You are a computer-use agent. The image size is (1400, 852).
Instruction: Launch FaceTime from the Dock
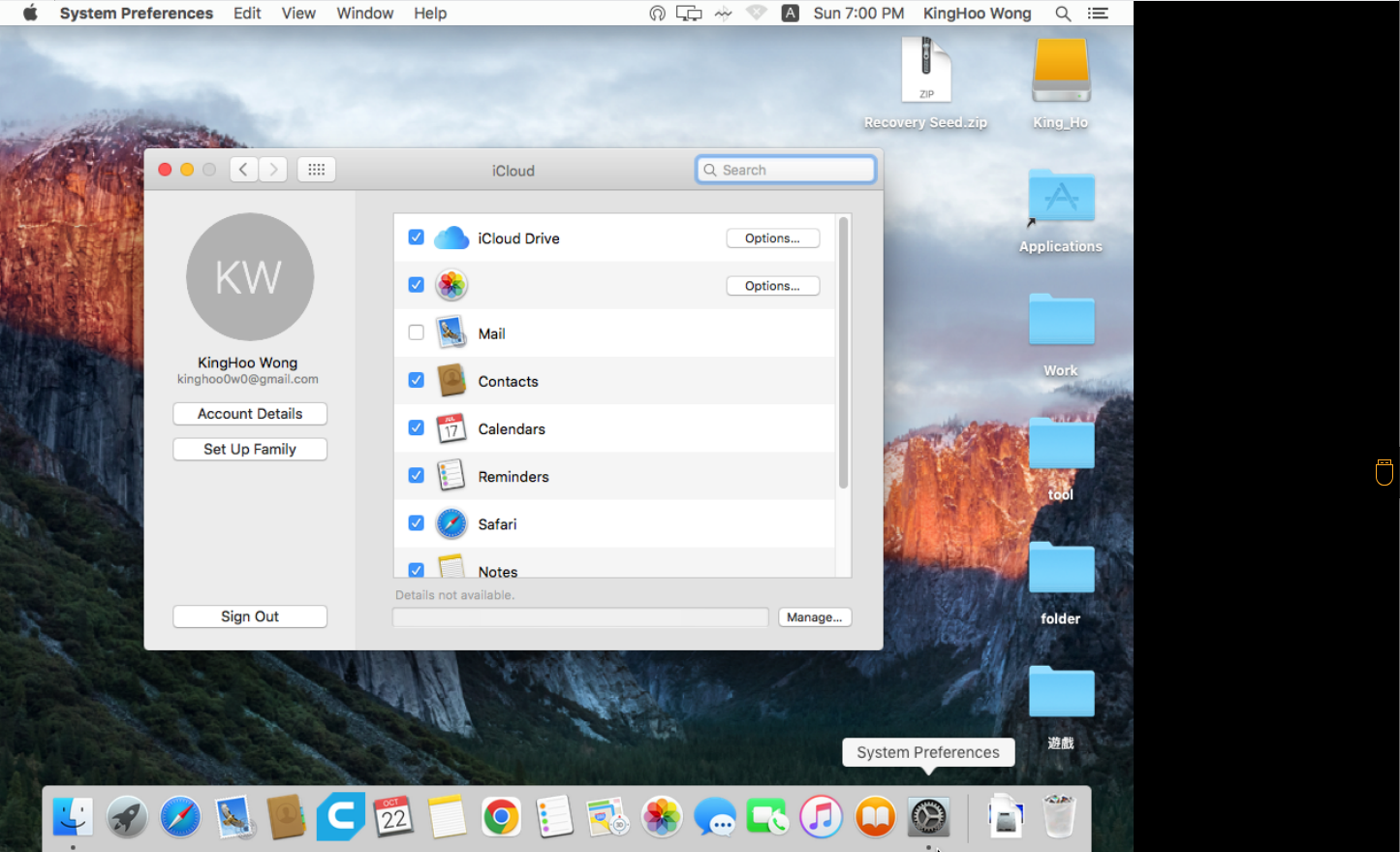pos(768,817)
